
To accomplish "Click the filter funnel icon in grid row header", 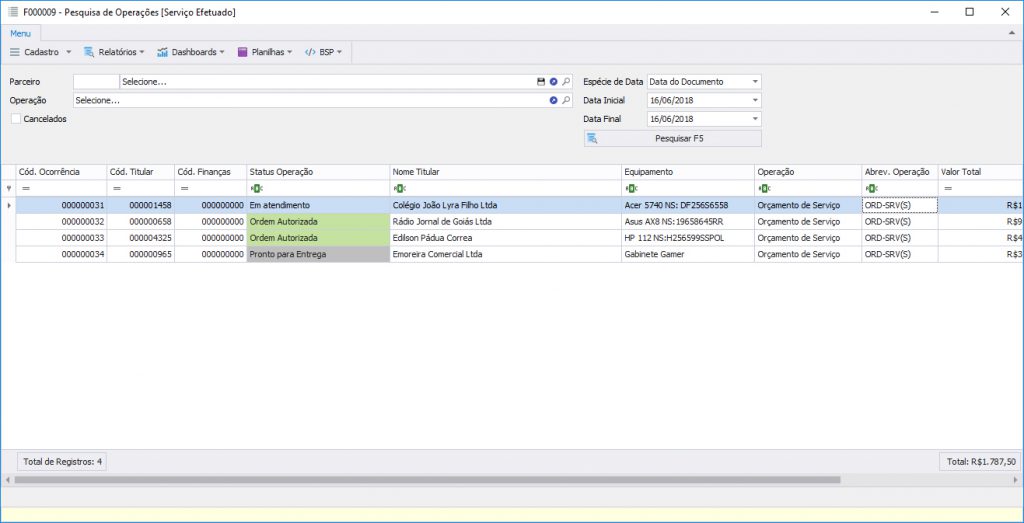I will tap(8, 189).
